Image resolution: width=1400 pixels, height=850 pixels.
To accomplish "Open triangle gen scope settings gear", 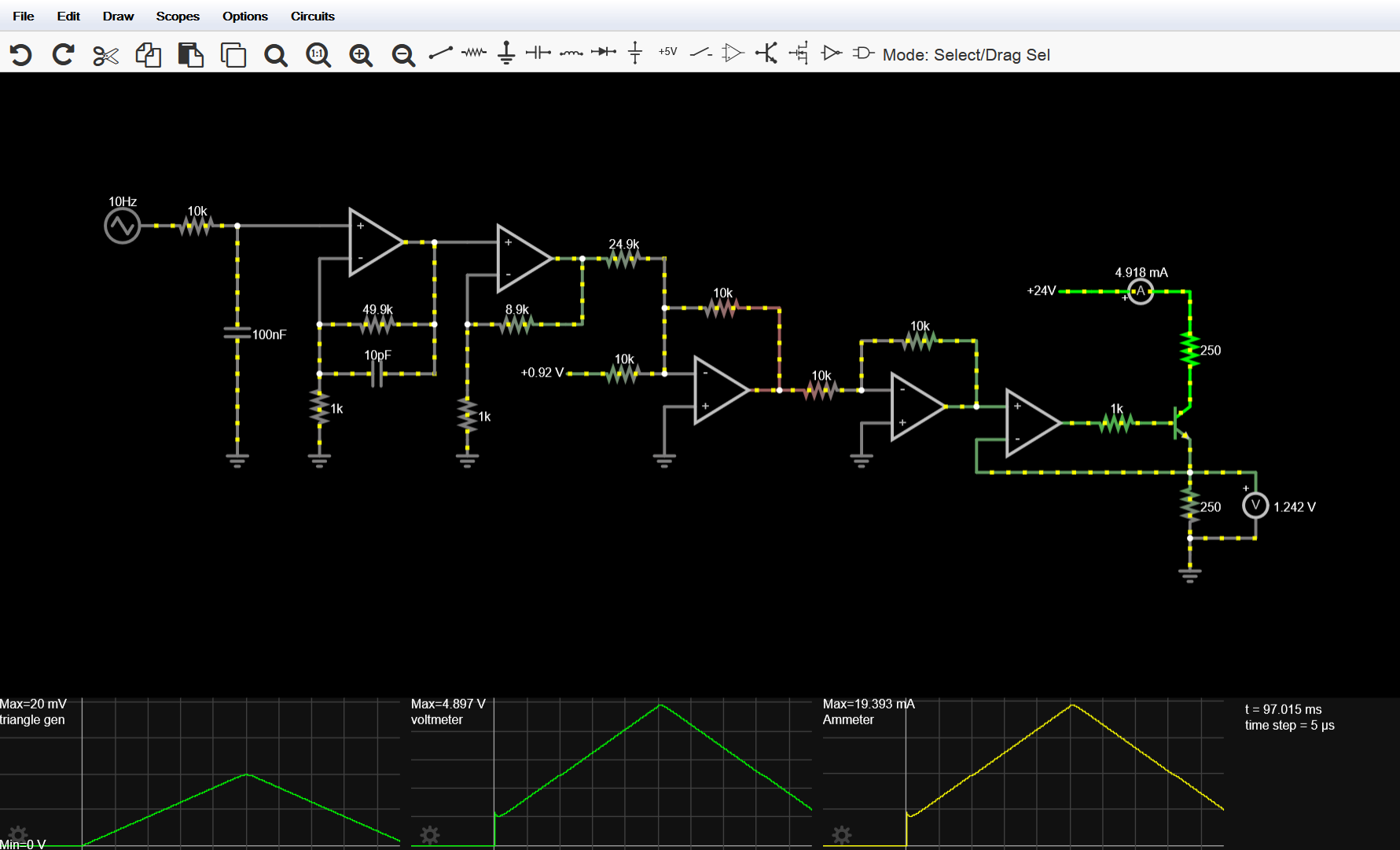I will point(17,834).
